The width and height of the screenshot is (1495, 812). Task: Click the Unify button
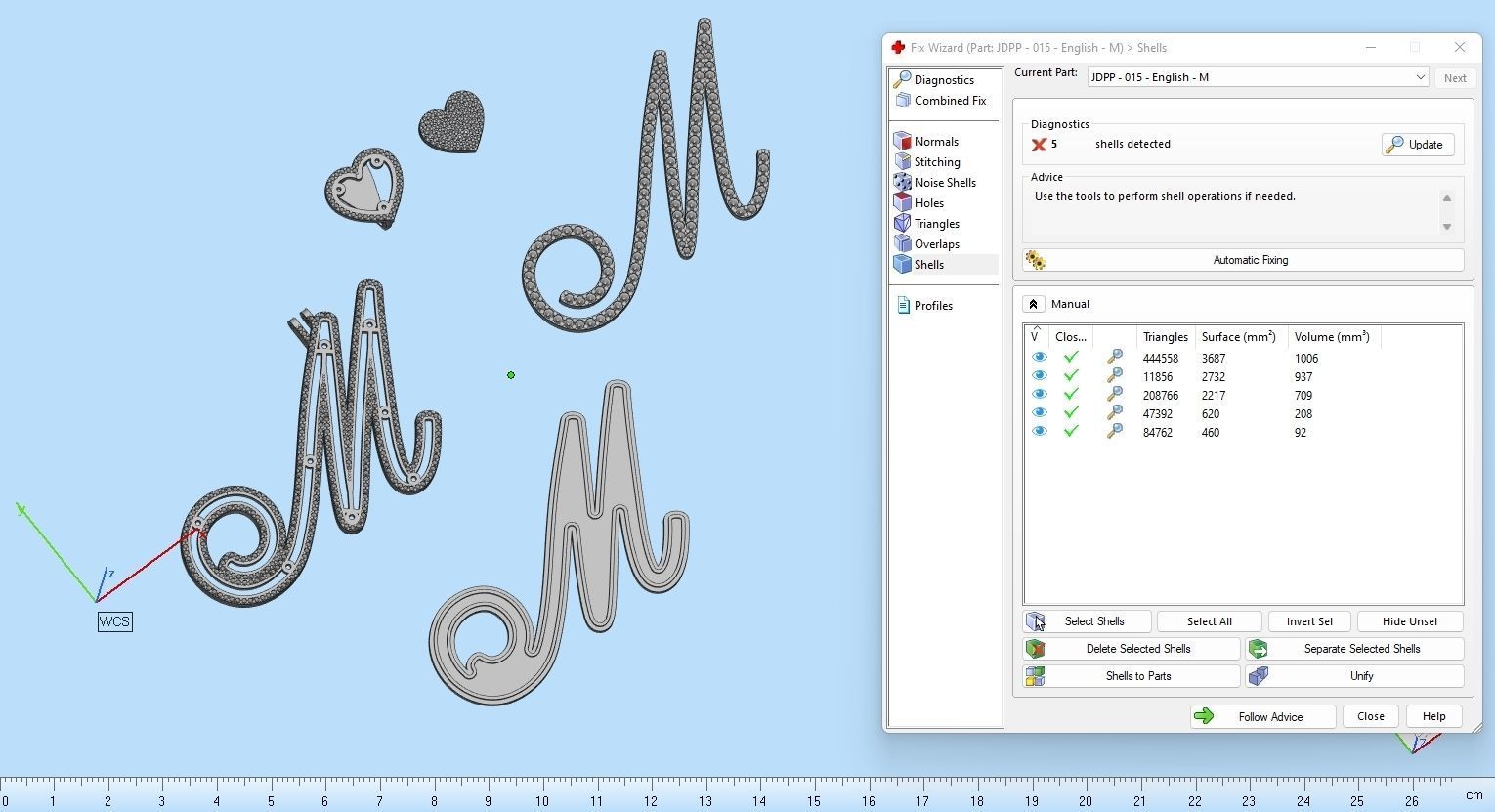pos(1354,676)
